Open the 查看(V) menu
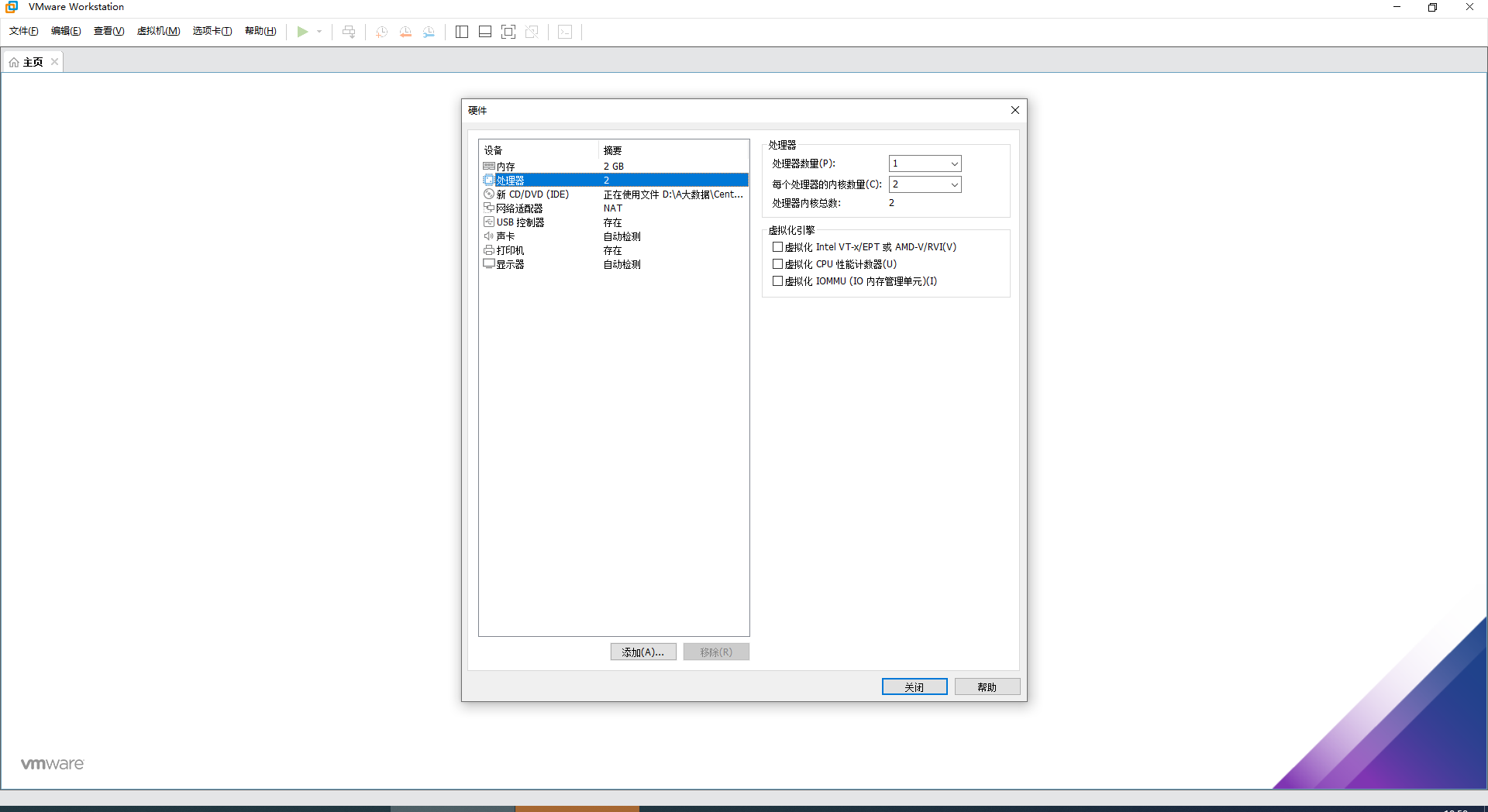The height and width of the screenshot is (812, 1488). coord(109,31)
